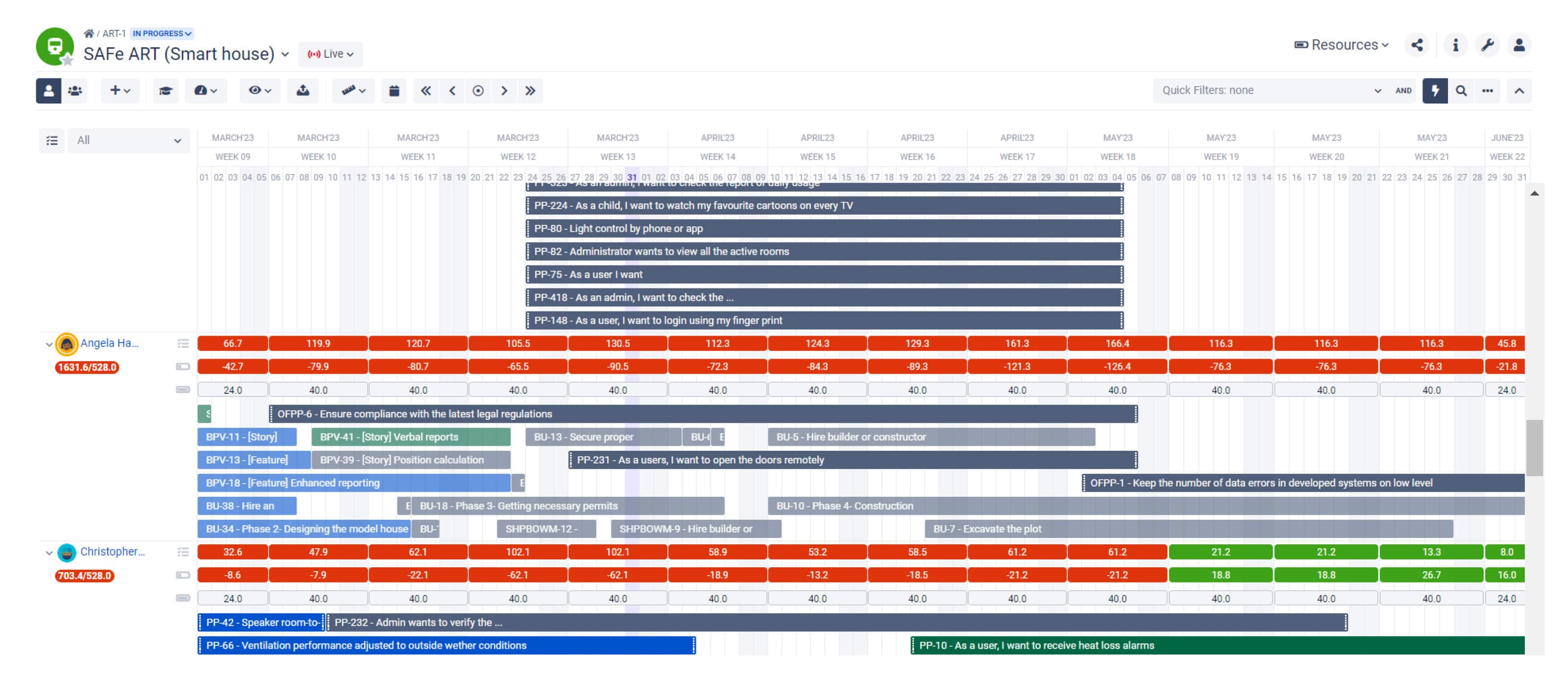This screenshot has height=679, width=1568.
Task: Click Angela's 166.4 week 18 workload cell
Action: tap(1117, 344)
